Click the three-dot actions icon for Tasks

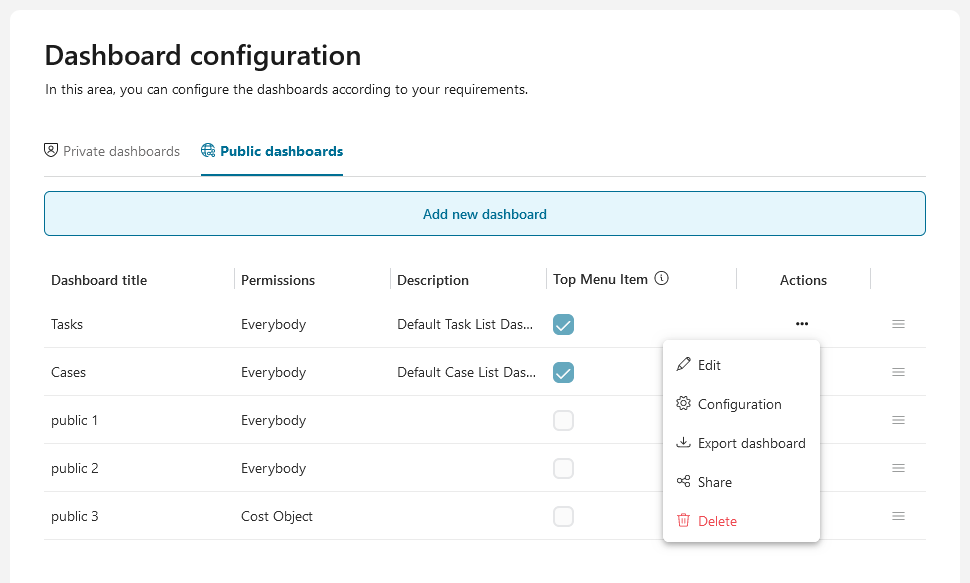[802, 324]
